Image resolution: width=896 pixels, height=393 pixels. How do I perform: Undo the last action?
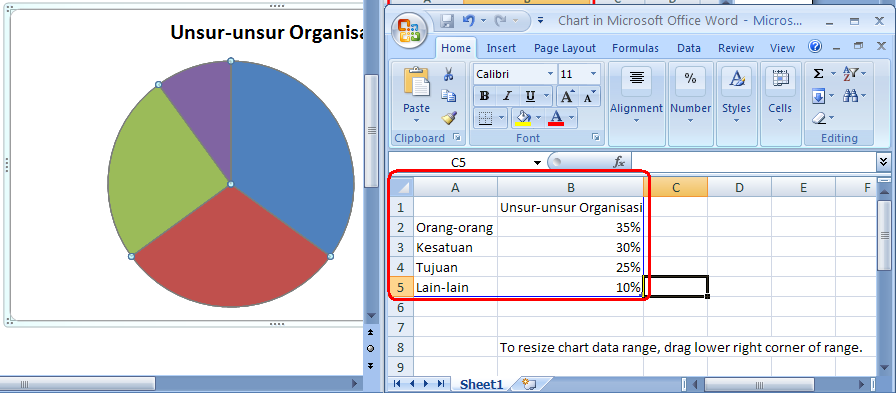click(469, 21)
